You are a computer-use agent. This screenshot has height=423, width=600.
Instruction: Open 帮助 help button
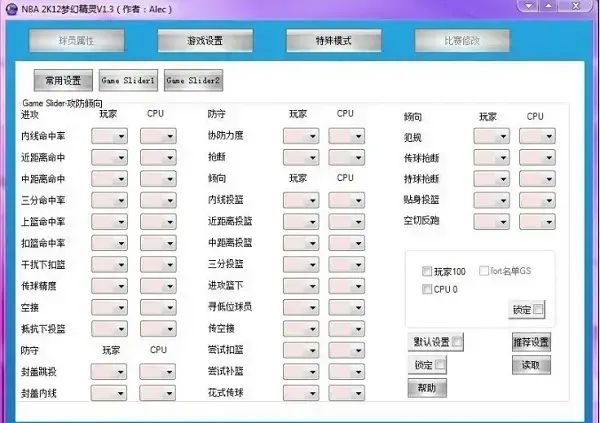point(427,388)
